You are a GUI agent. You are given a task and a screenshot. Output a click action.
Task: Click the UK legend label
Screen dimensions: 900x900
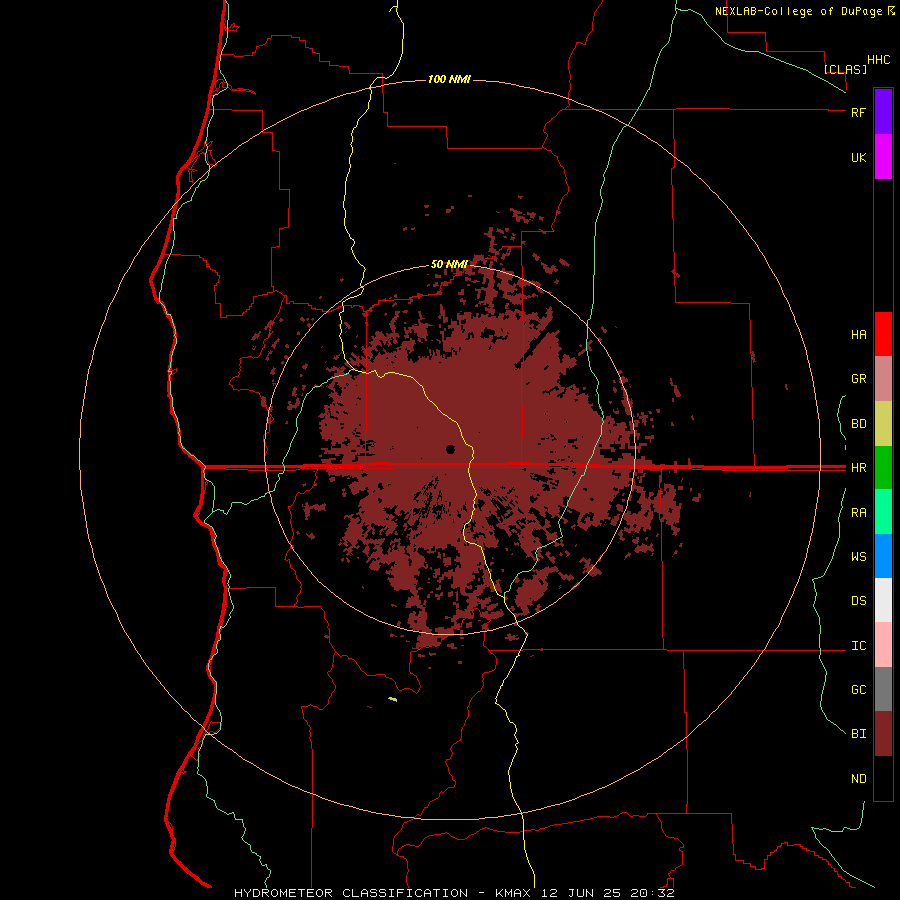858,157
